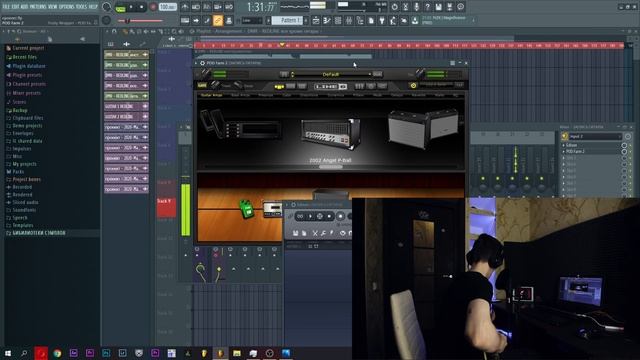Switch to Bass Amps tab in POD Farm
The width and height of the screenshot is (640, 360).
click(x=240, y=95)
